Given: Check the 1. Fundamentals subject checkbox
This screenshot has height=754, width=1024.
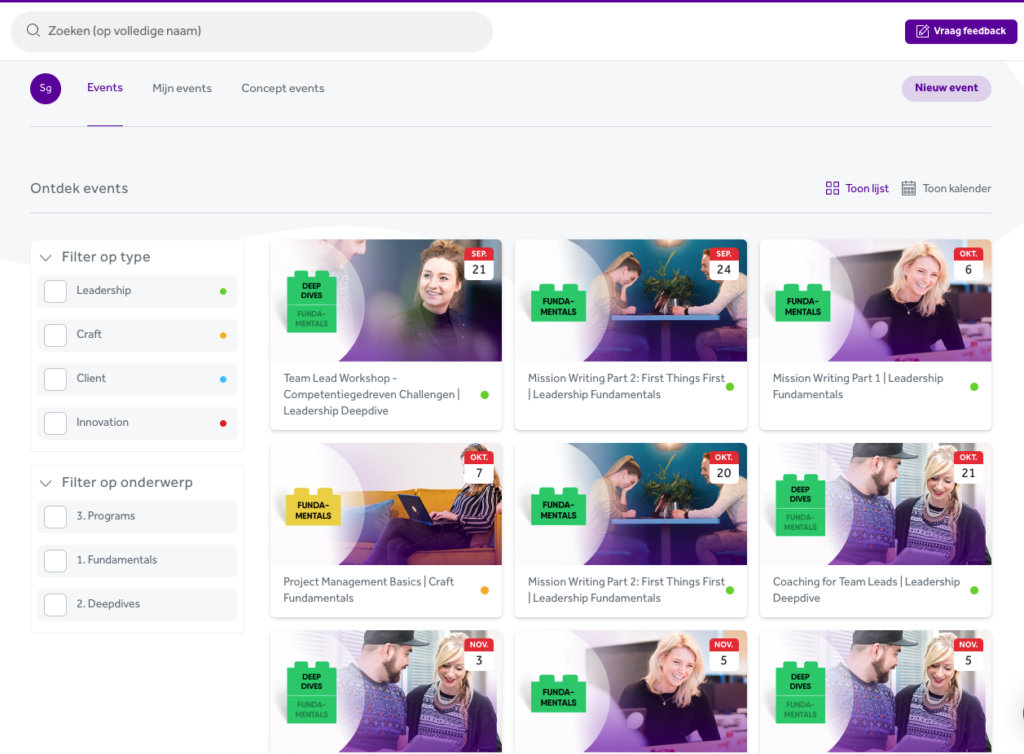Looking at the screenshot, I should (56, 561).
